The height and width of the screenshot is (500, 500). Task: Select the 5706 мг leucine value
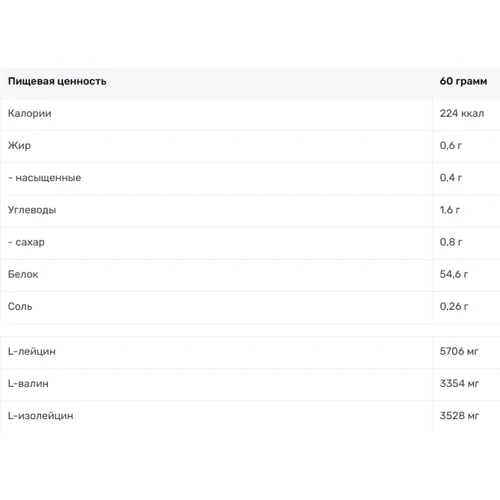pos(459,351)
